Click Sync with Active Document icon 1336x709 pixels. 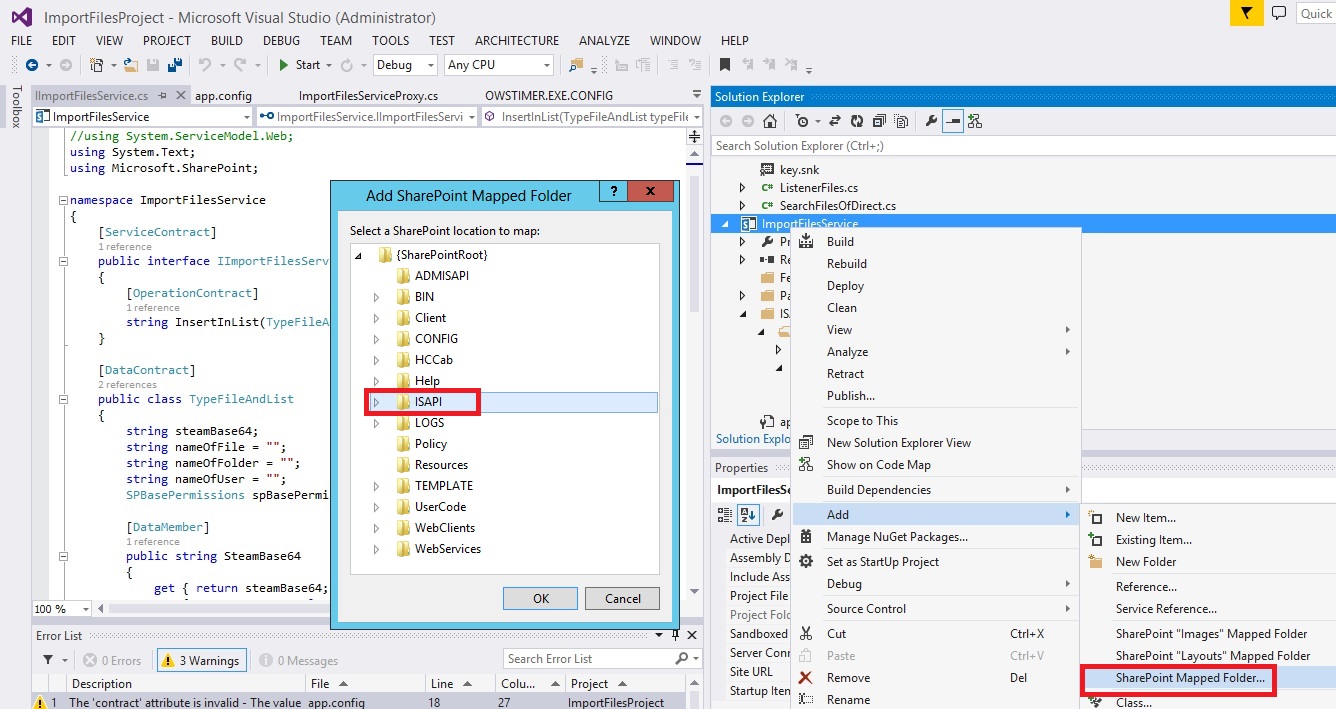[837, 121]
